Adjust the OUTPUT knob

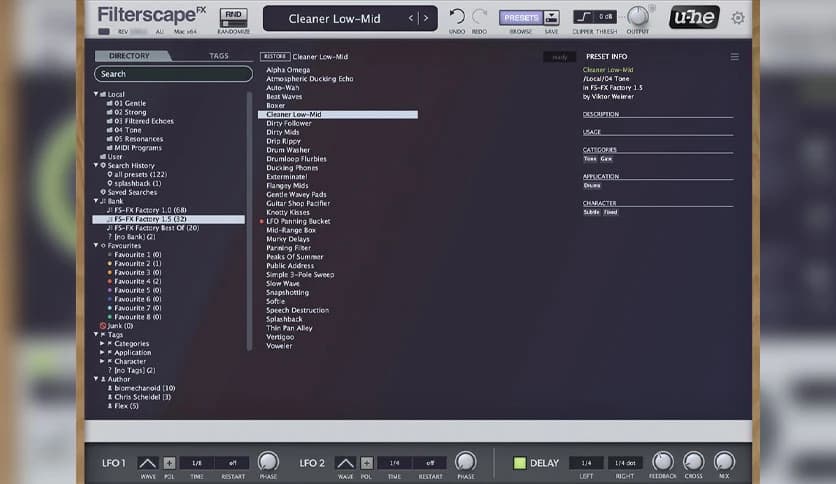coord(637,17)
